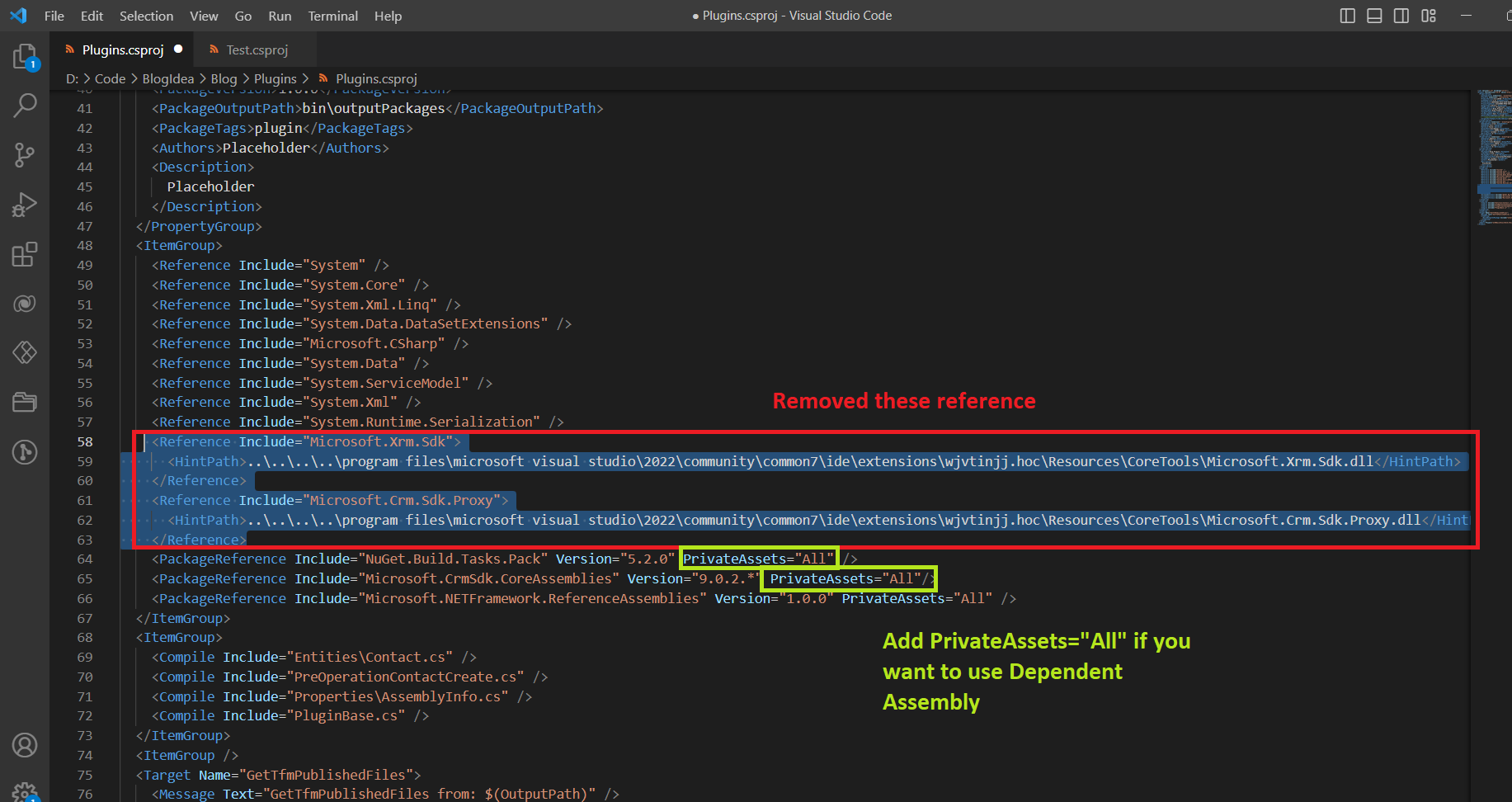Click the Plugins folder breadcrumb segment
This screenshot has height=802, width=1512.
pyautogui.click(x=275, y=78)
